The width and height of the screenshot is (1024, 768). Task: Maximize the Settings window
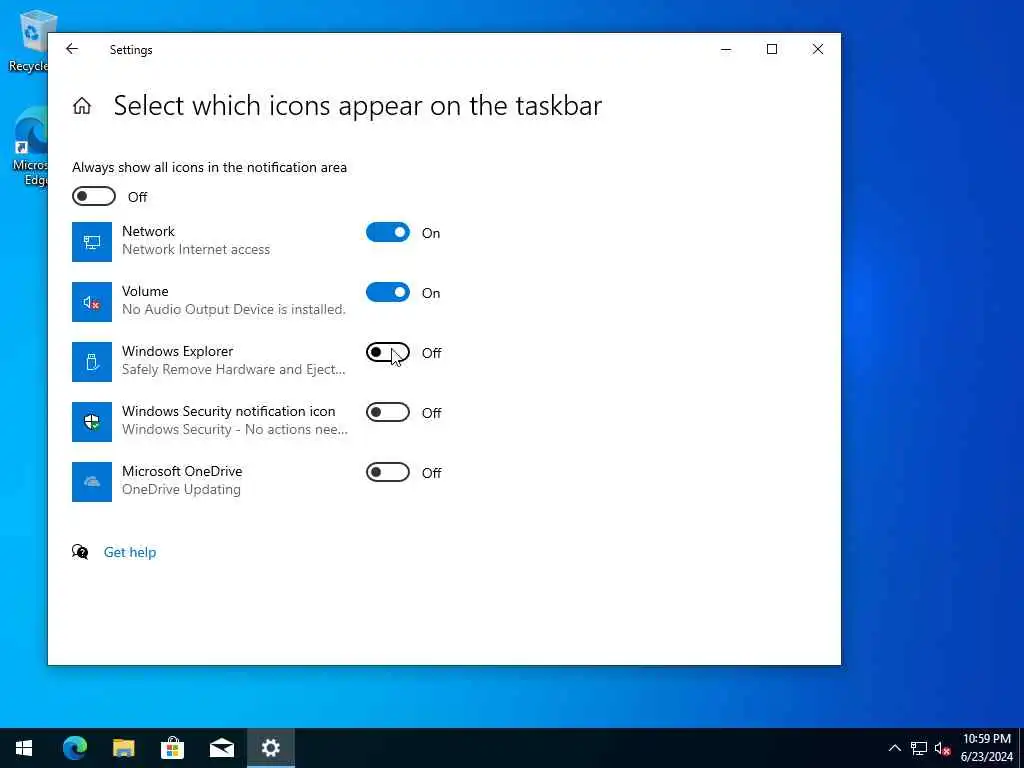772,49
